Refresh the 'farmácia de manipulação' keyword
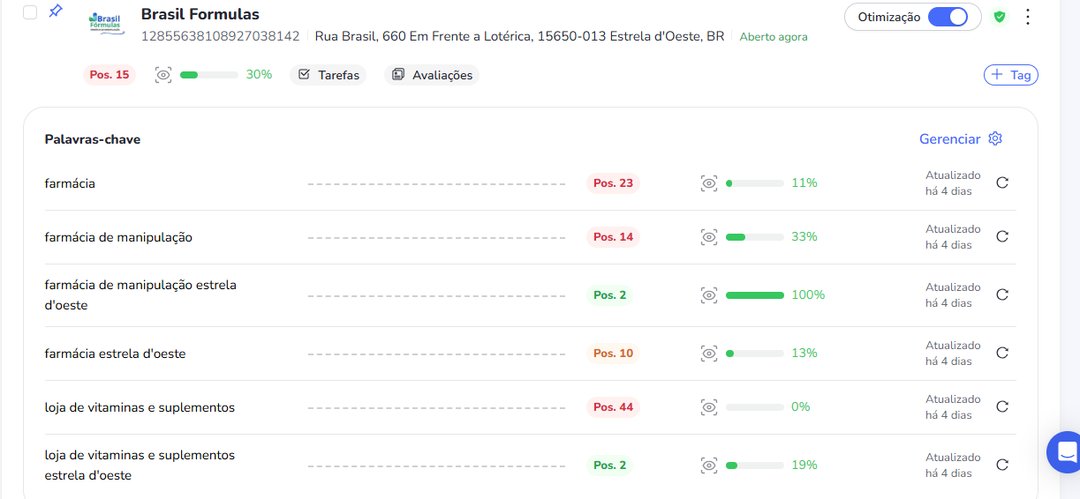The image size is (1080, 499). 1002,237
